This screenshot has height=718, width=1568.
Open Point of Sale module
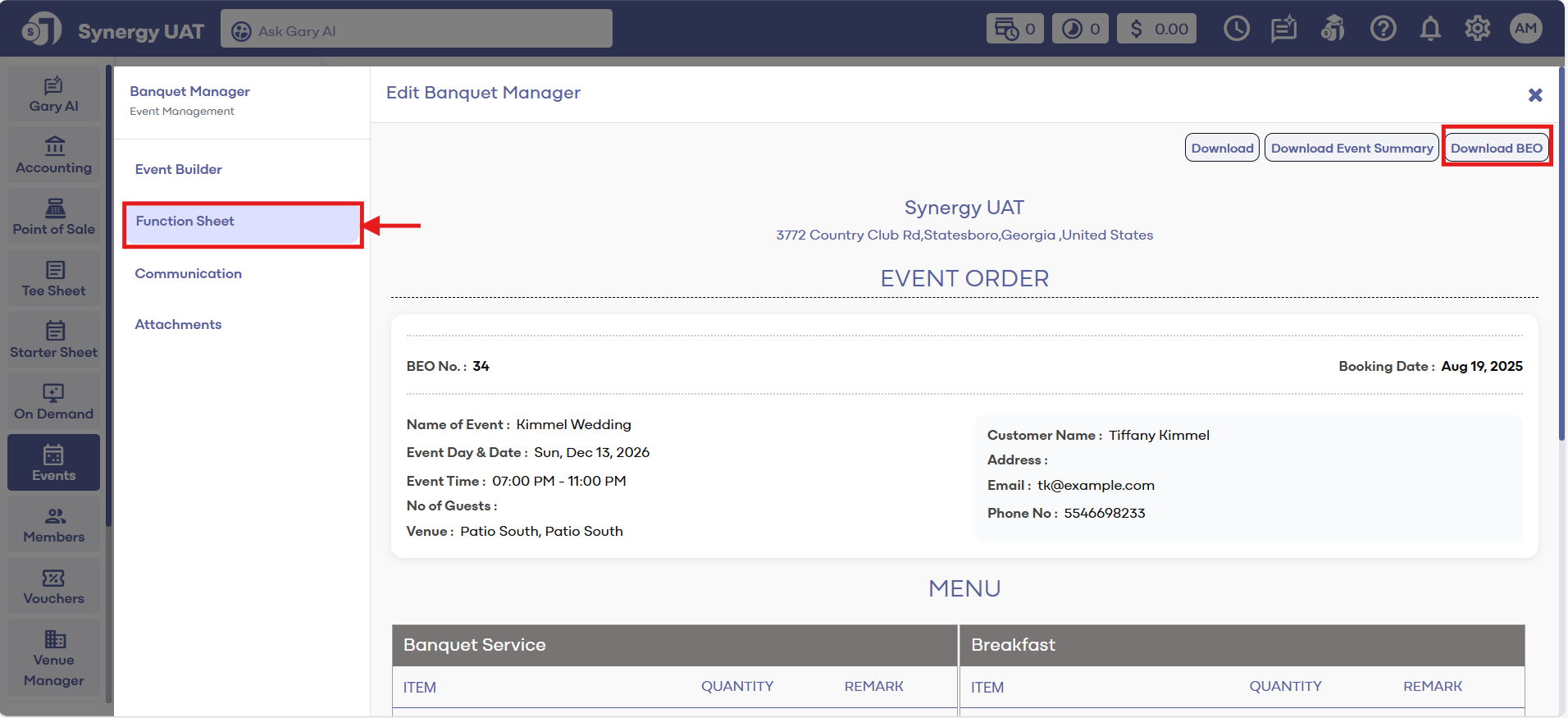(x=54, y=217)
